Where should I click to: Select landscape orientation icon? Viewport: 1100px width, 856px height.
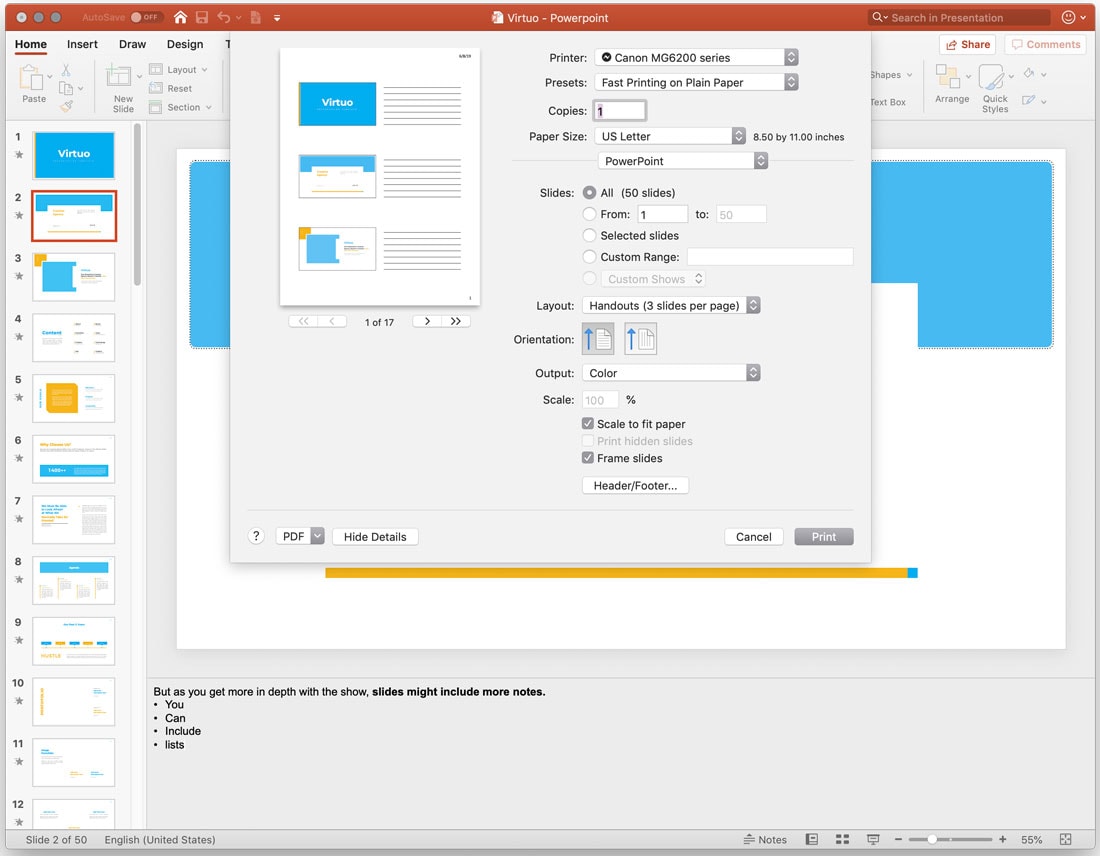click(640, 339)
